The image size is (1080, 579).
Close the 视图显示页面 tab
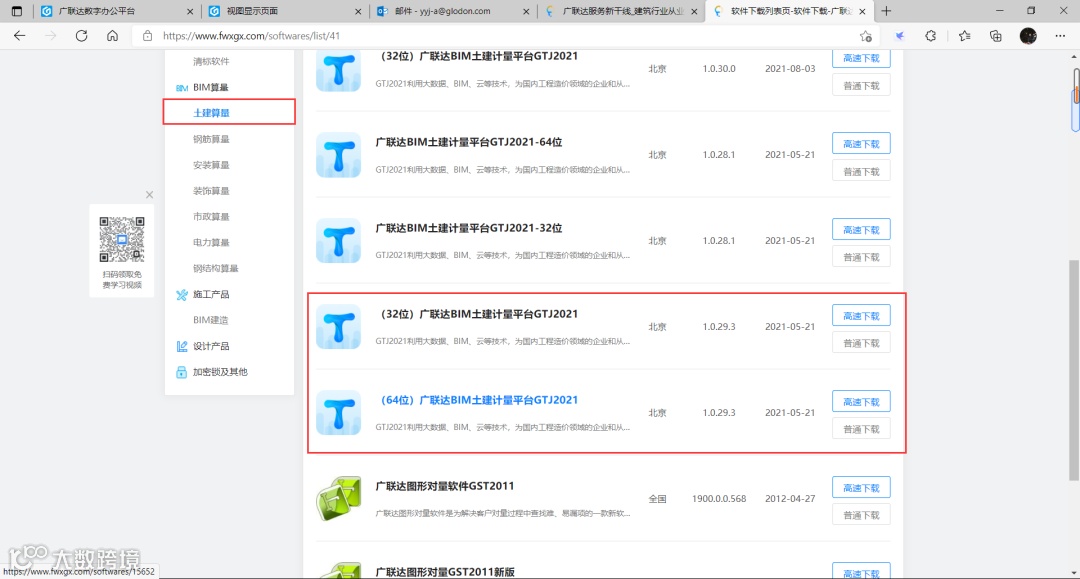coord(358,11)
